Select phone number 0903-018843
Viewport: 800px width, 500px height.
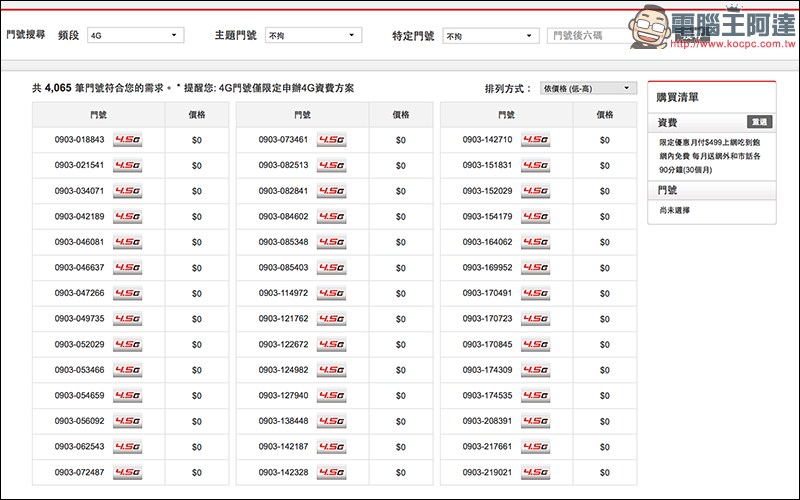(x=79, y=140)
